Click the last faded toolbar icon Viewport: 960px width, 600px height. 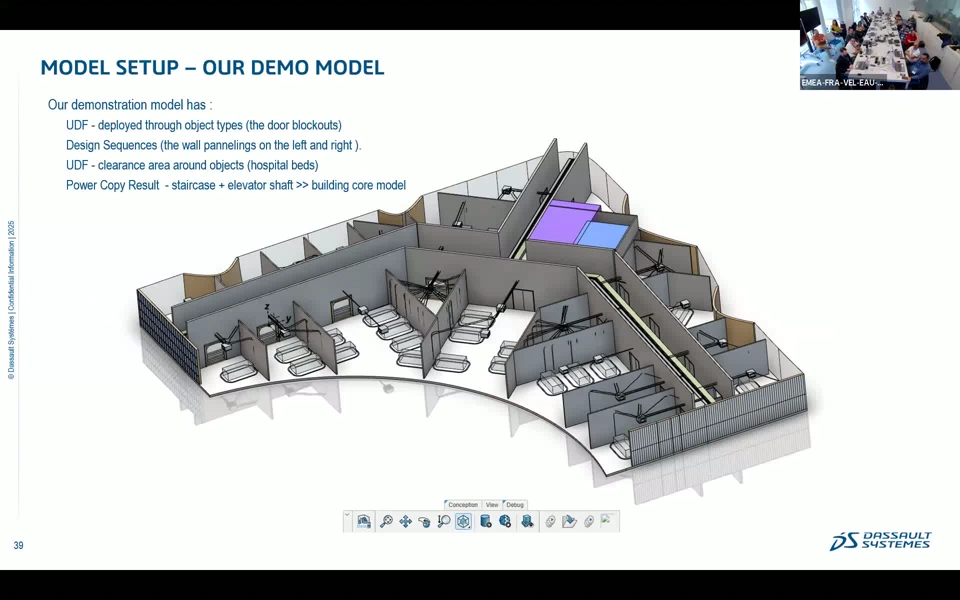(x=607, y=520)
